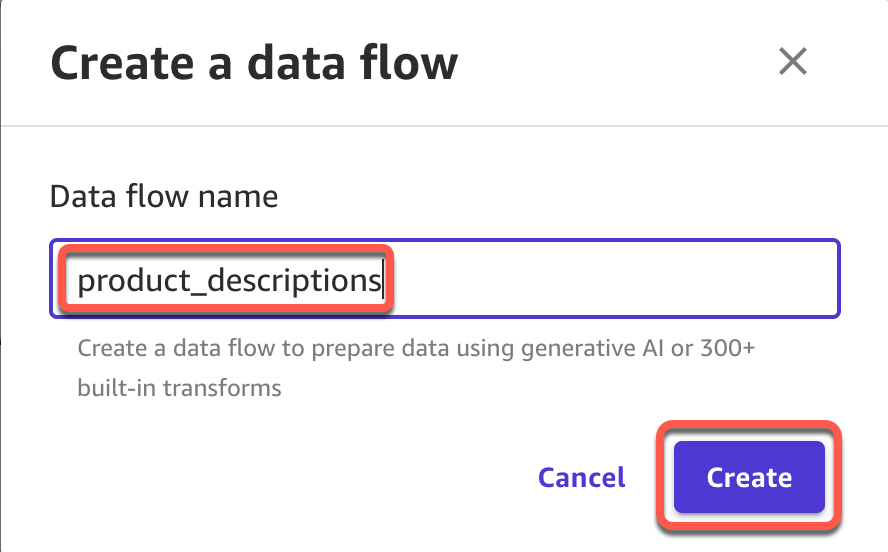Click the blank header area left of X
The width and height of the screenshot is (888, 552).
(620, 63)
